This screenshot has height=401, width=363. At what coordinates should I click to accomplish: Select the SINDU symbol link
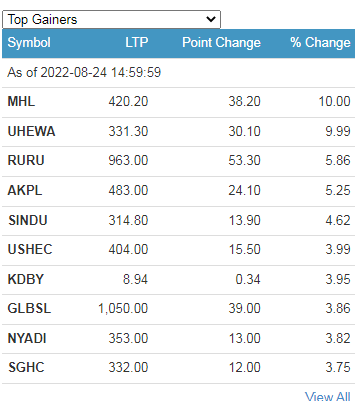(28, 220)
